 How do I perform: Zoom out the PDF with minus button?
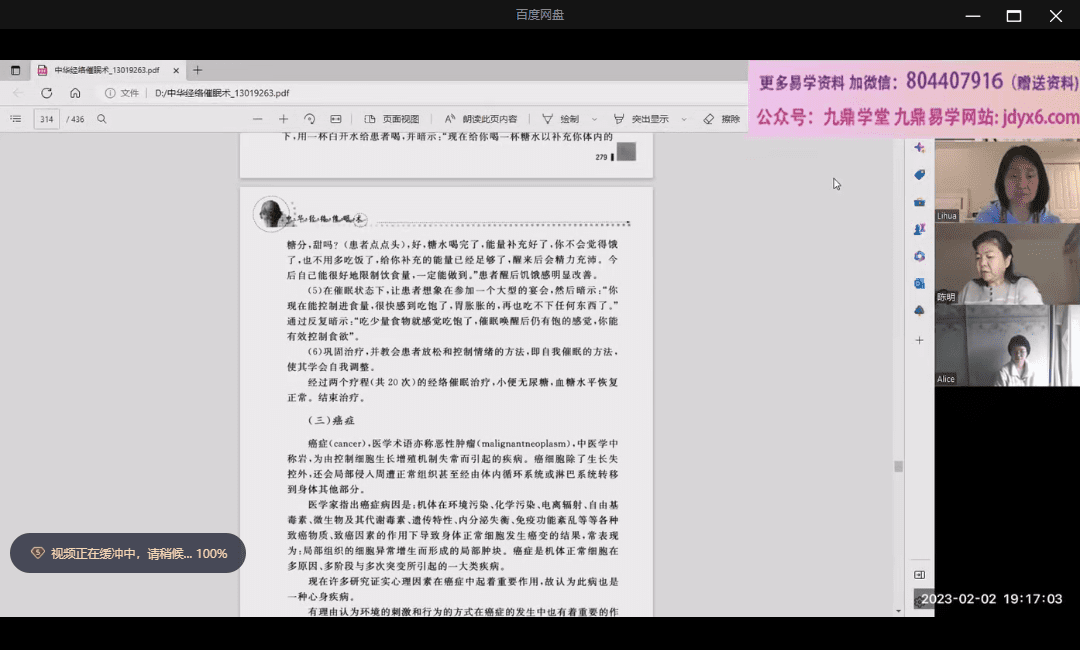[258, 119]
